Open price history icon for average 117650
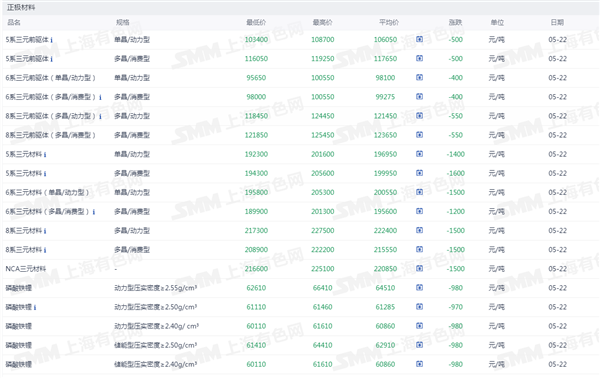The image size is (600, 378). click(419, 58)
